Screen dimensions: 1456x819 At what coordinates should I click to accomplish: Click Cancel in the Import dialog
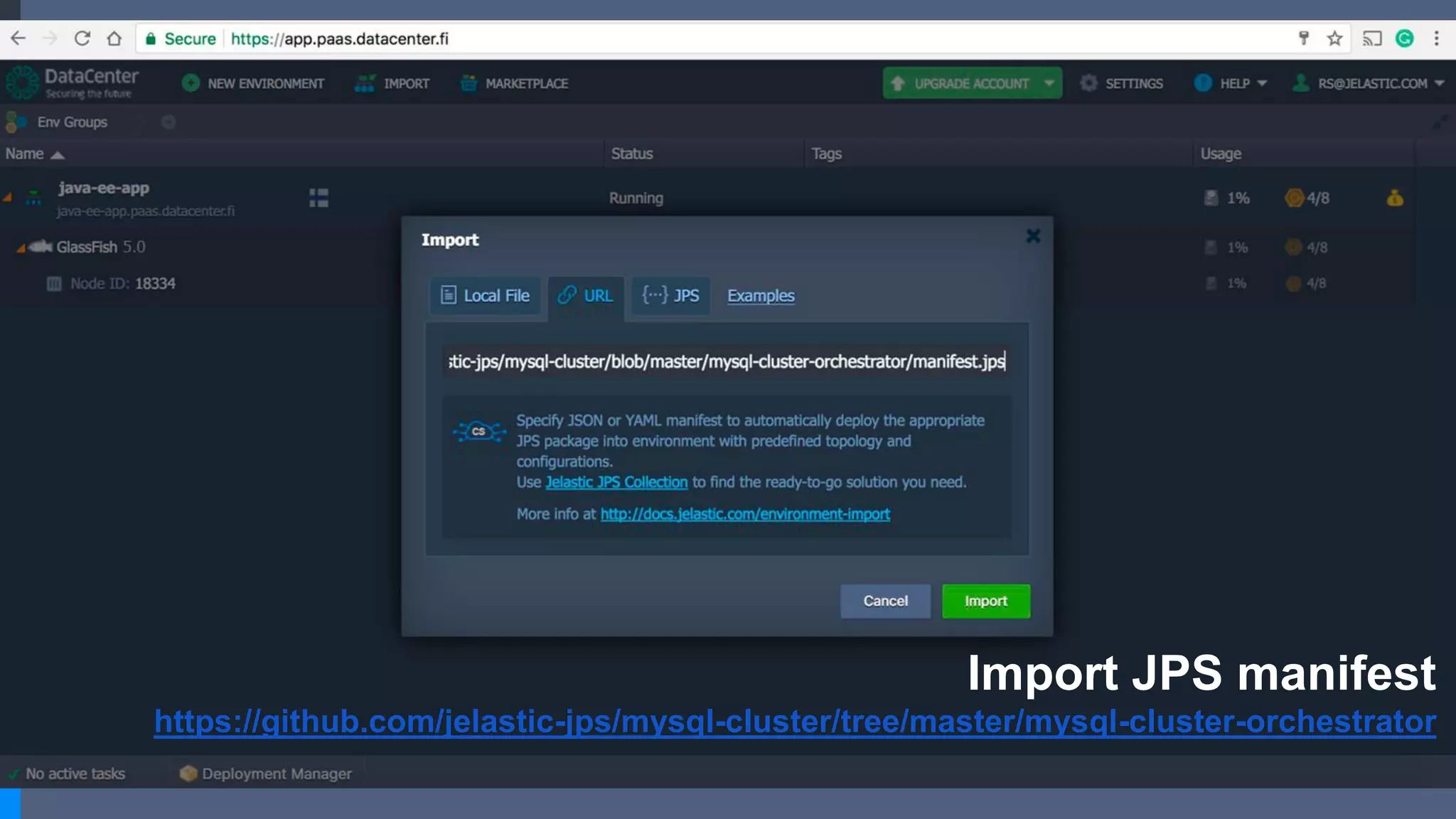coord(885,601)
